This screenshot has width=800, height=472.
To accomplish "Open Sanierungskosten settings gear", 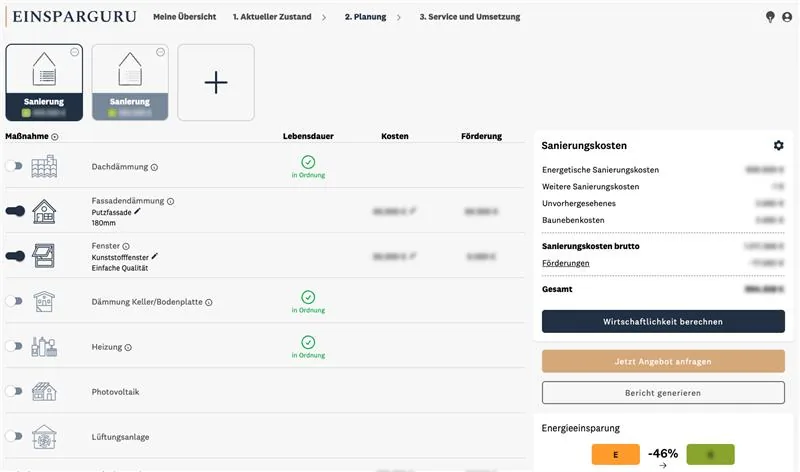I will [778, 145].
